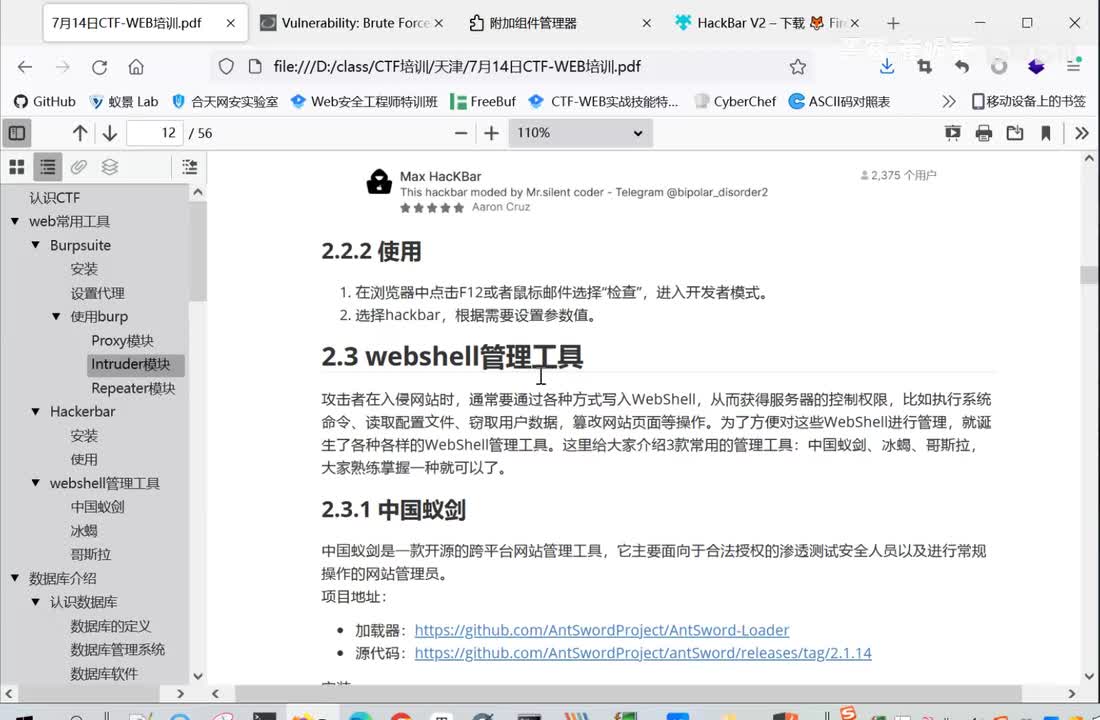Collapse the 认识数据库 outline node
Viewport: 1100px width, 720px height.
[36, 602]
